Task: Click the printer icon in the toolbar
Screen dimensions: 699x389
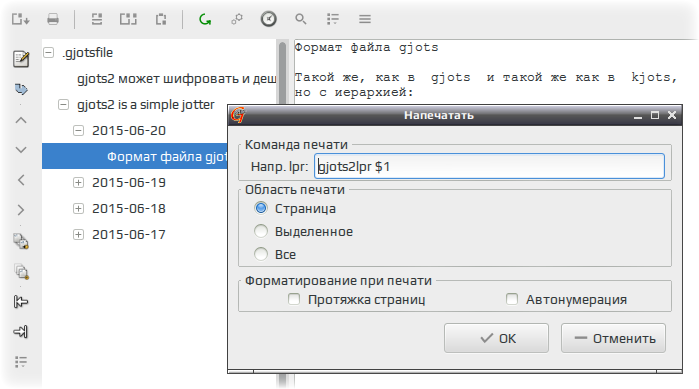Action: point(53,19)
